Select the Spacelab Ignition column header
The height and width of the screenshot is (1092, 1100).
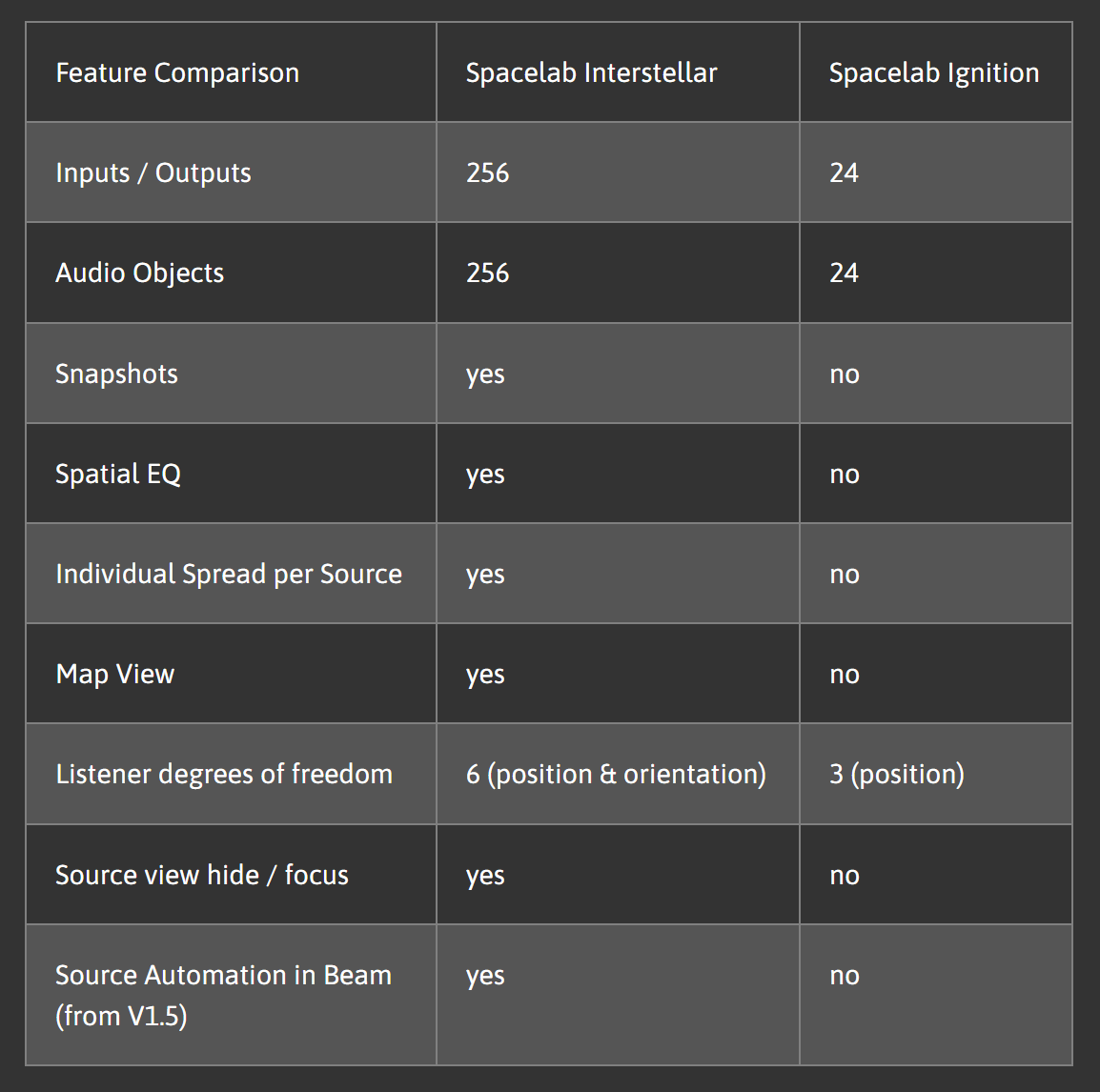(933, 73)
